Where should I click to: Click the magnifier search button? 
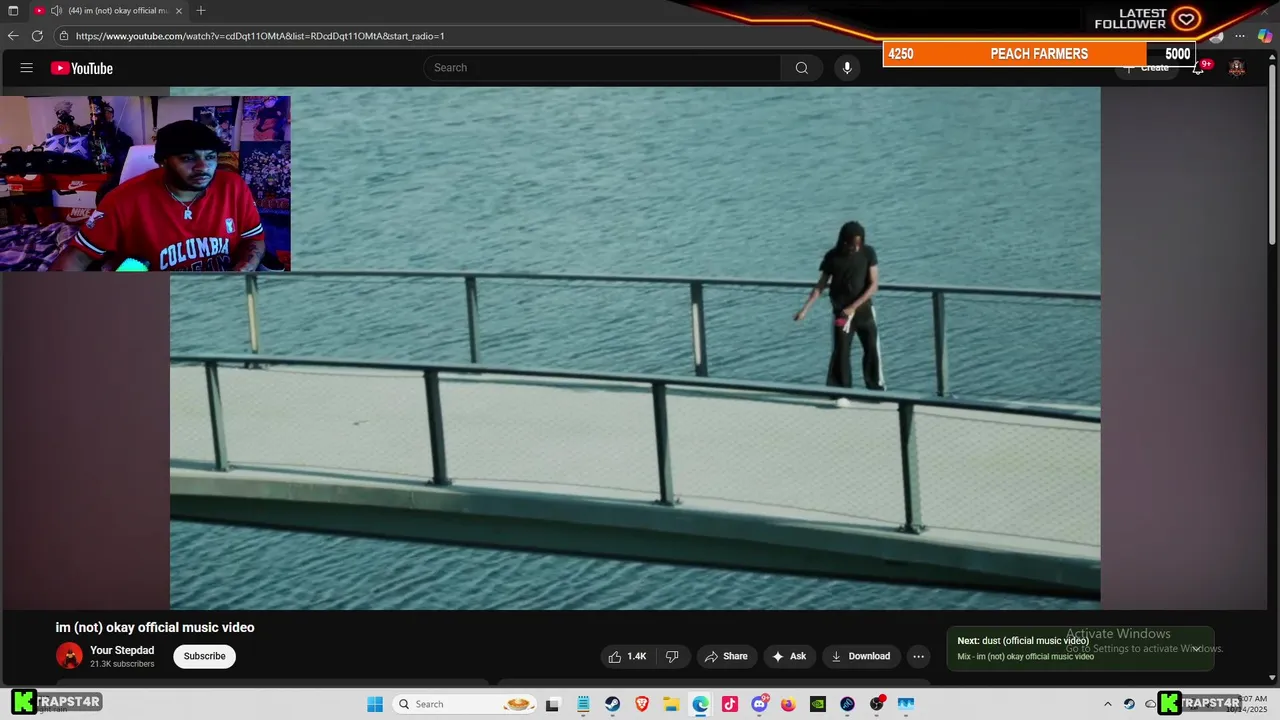(x=801, y=68)
